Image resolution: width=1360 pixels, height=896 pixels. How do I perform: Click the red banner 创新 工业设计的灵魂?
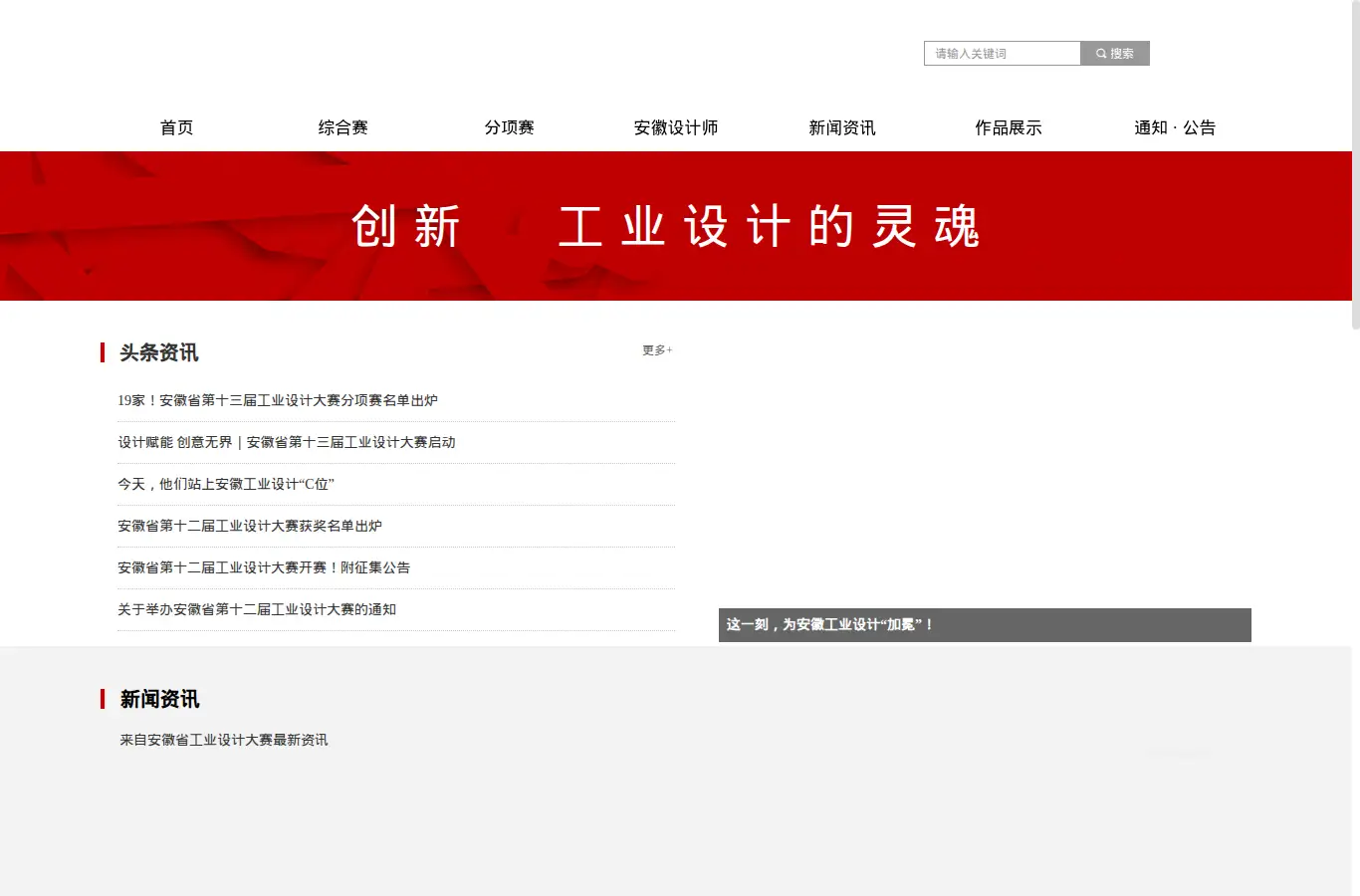[x=676, y=226]
